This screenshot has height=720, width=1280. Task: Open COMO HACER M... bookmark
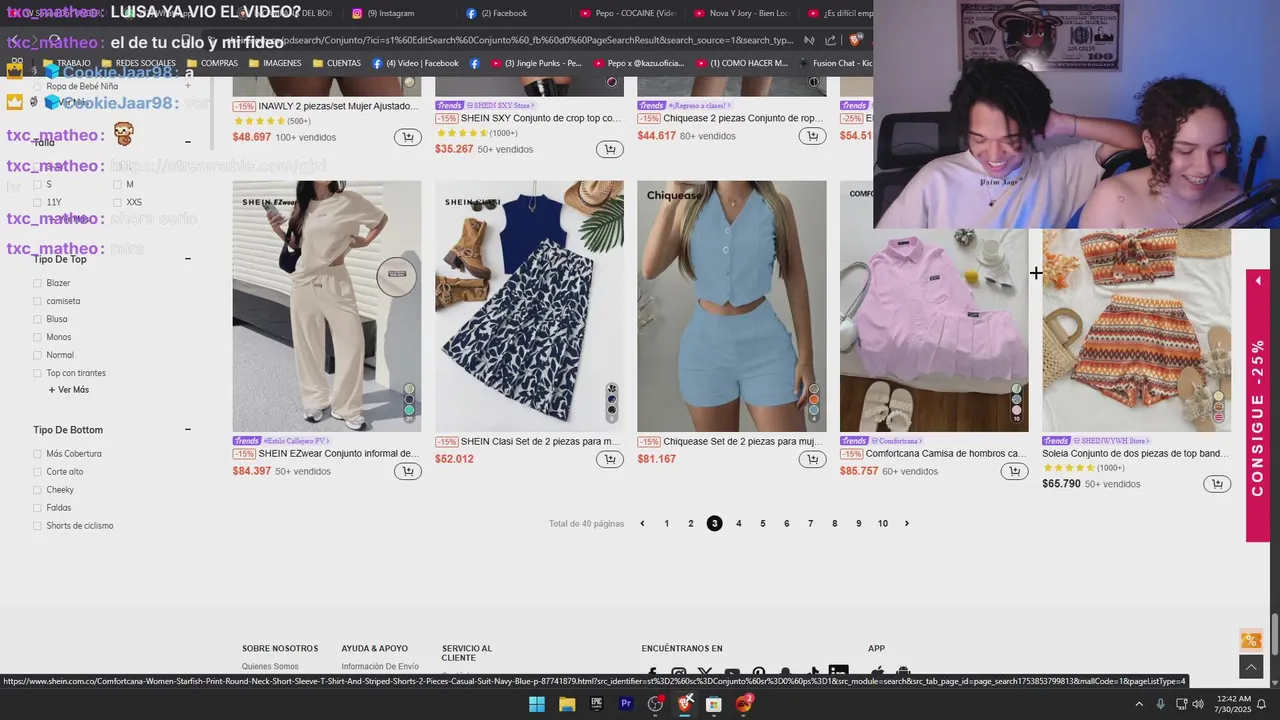point(742,63)
